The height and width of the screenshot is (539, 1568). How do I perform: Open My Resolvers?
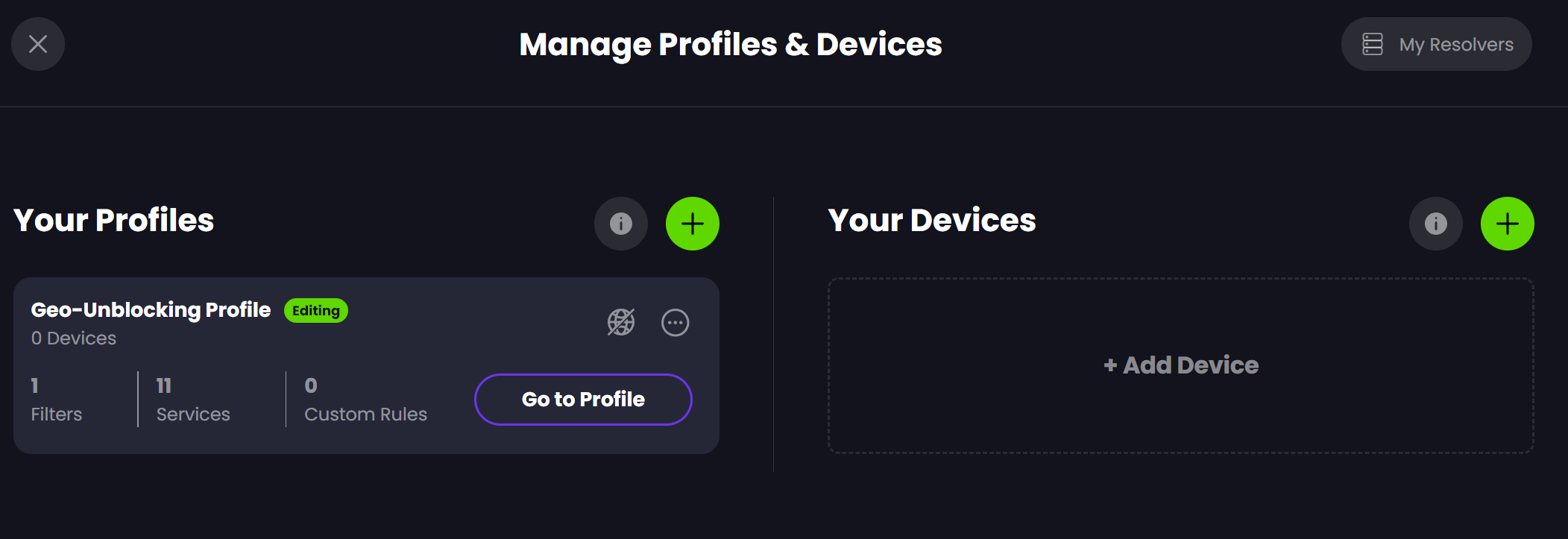point(1436,44)
